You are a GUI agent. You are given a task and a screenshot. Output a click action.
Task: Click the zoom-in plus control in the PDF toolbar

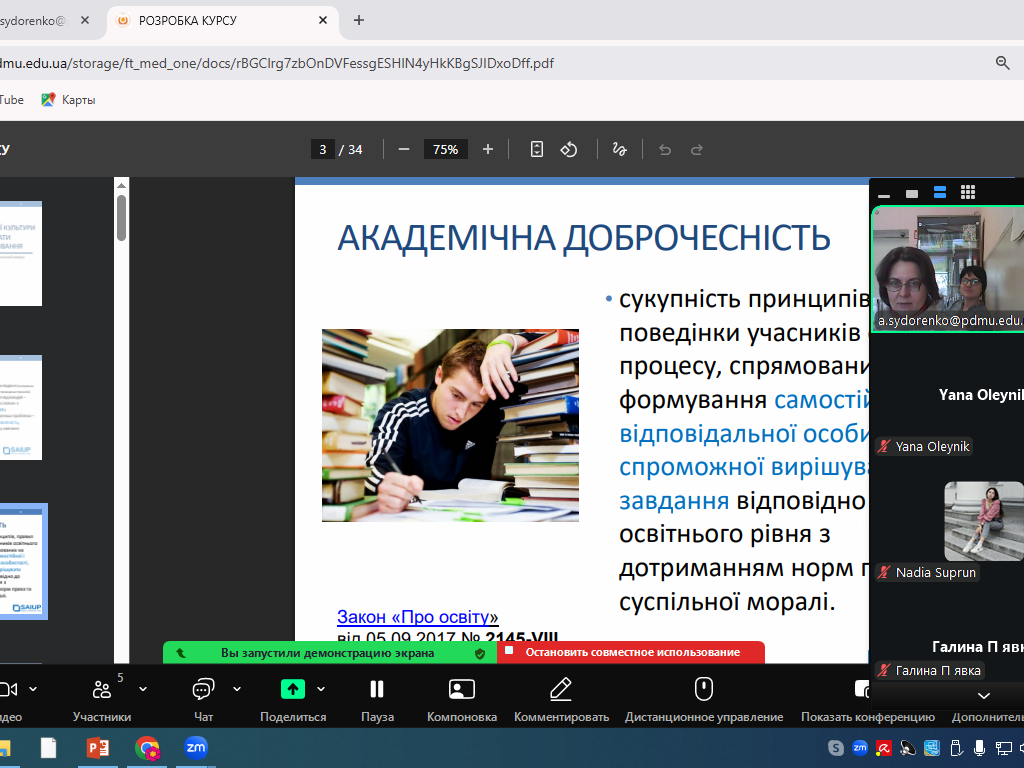[487, 149]
